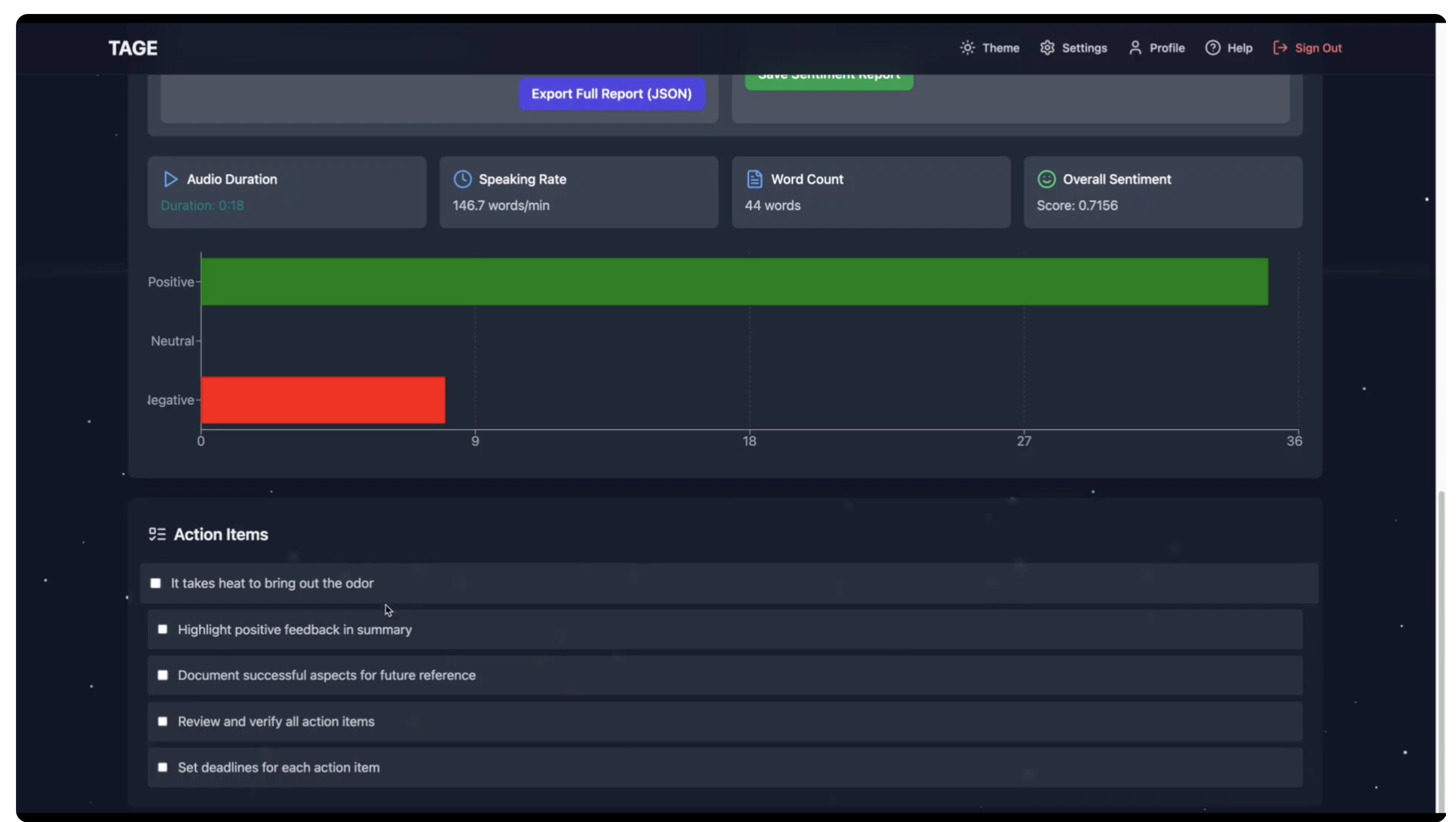Check 'It takes heat to bring out the odor'

point(155,583)
